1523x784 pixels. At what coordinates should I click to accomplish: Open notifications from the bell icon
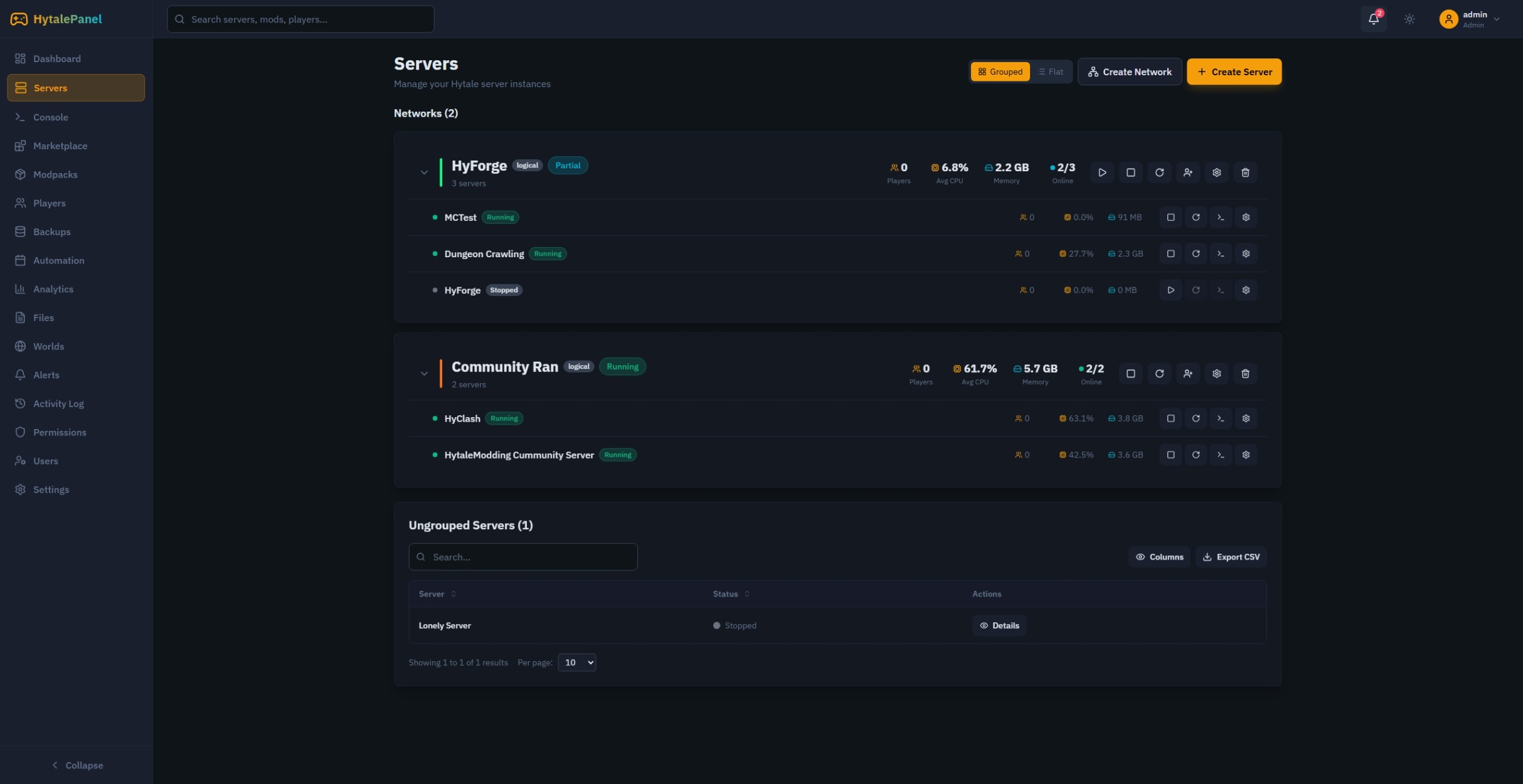point(1374,19)
